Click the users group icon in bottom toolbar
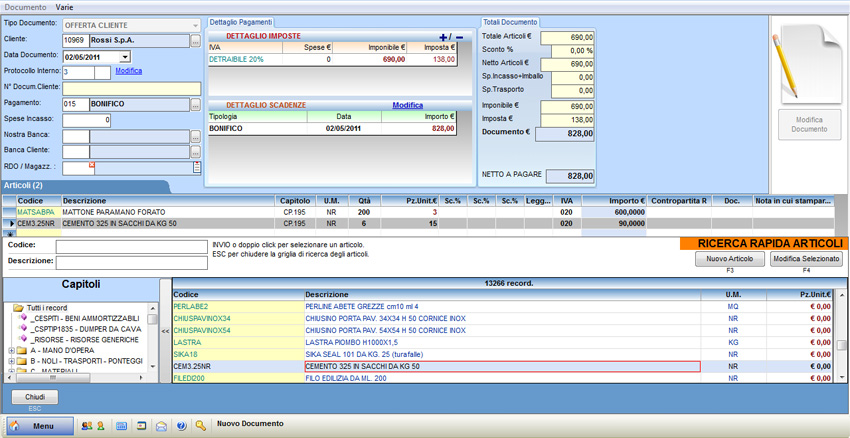Screen dimensions: 850x438 86,426
